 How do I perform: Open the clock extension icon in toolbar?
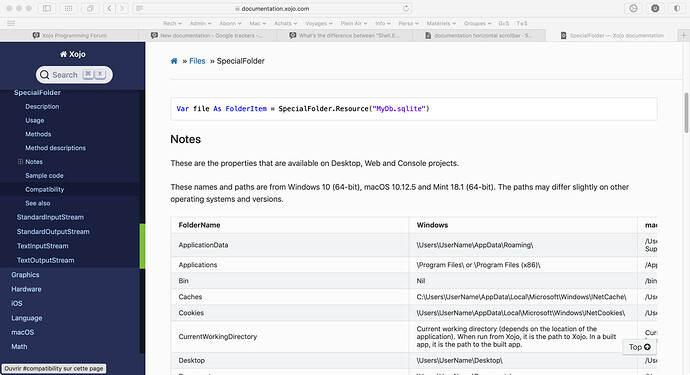click(x=633, y=8)
